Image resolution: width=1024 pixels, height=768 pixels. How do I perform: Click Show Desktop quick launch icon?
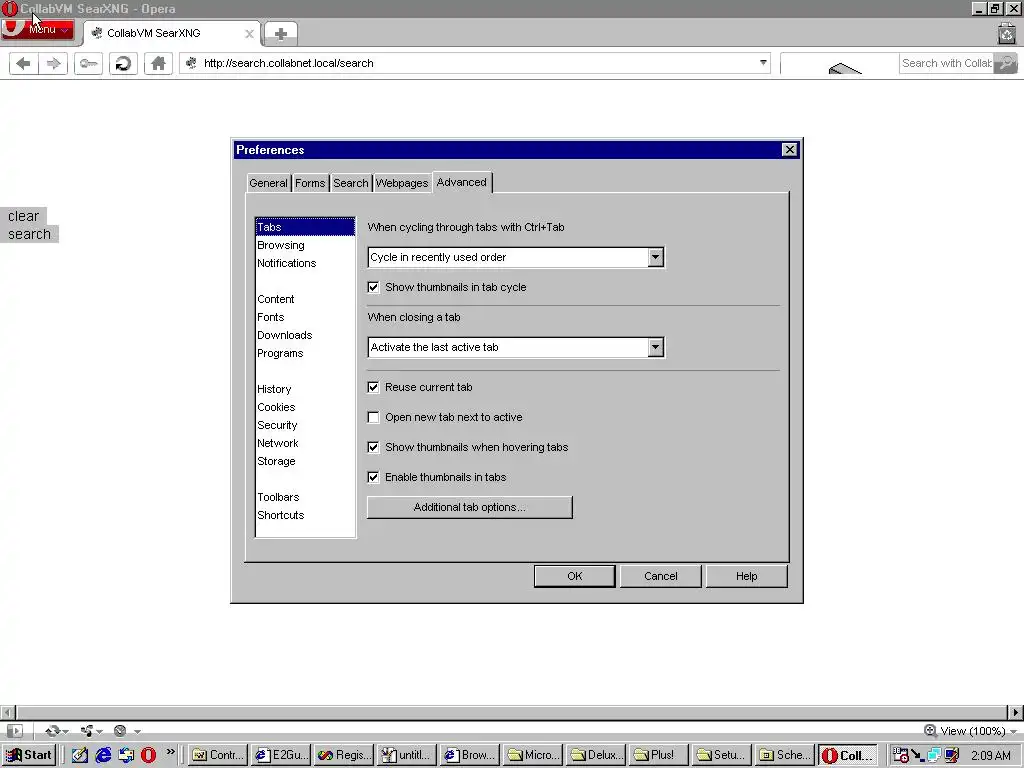click(80, 755)
